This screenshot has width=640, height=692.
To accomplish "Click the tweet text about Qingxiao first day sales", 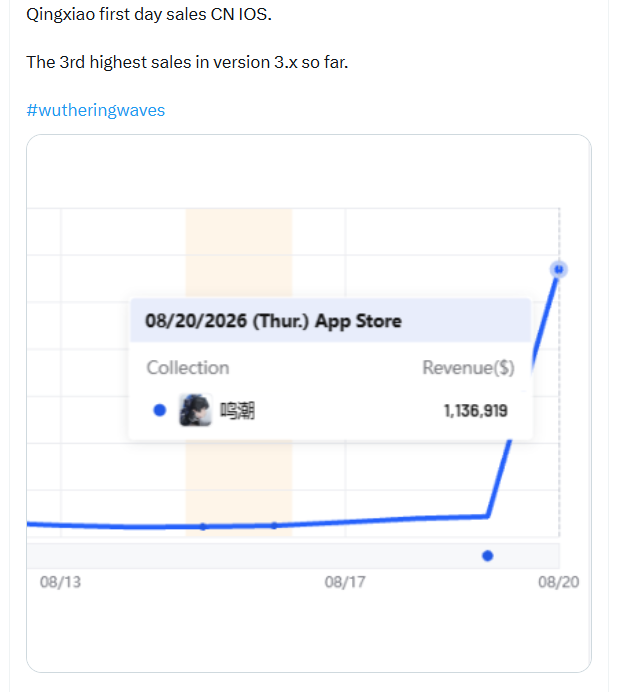I will (149, 14).
